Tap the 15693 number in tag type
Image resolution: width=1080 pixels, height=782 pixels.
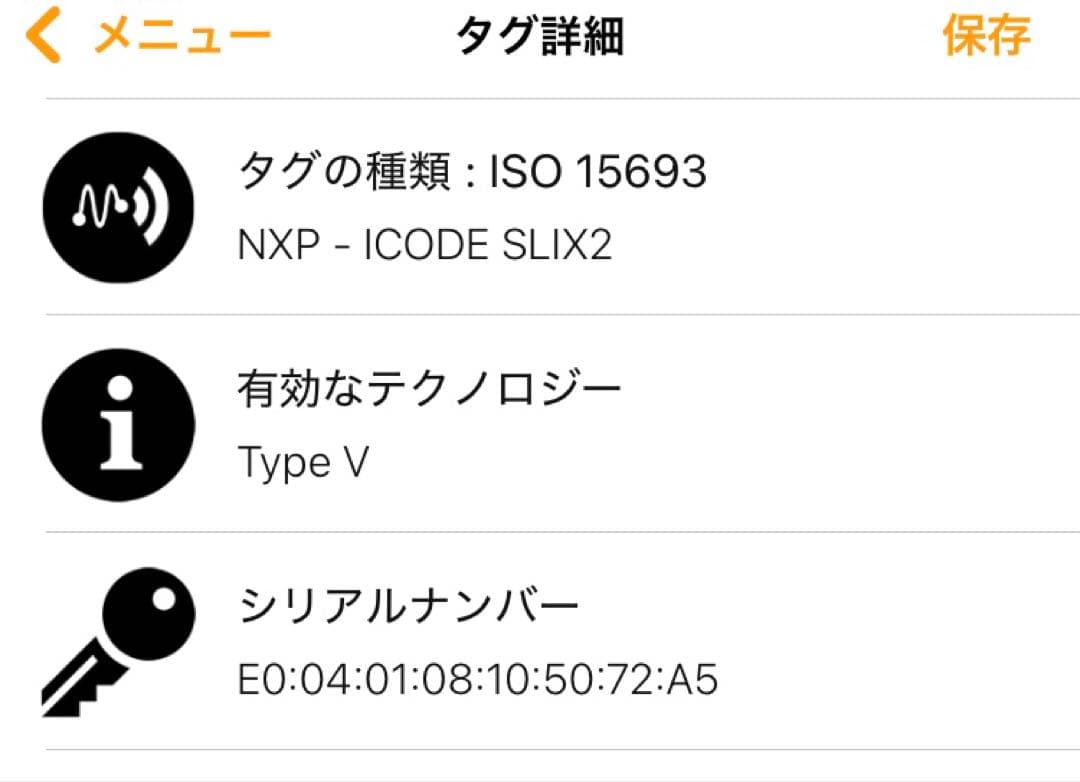pos(643,173)
